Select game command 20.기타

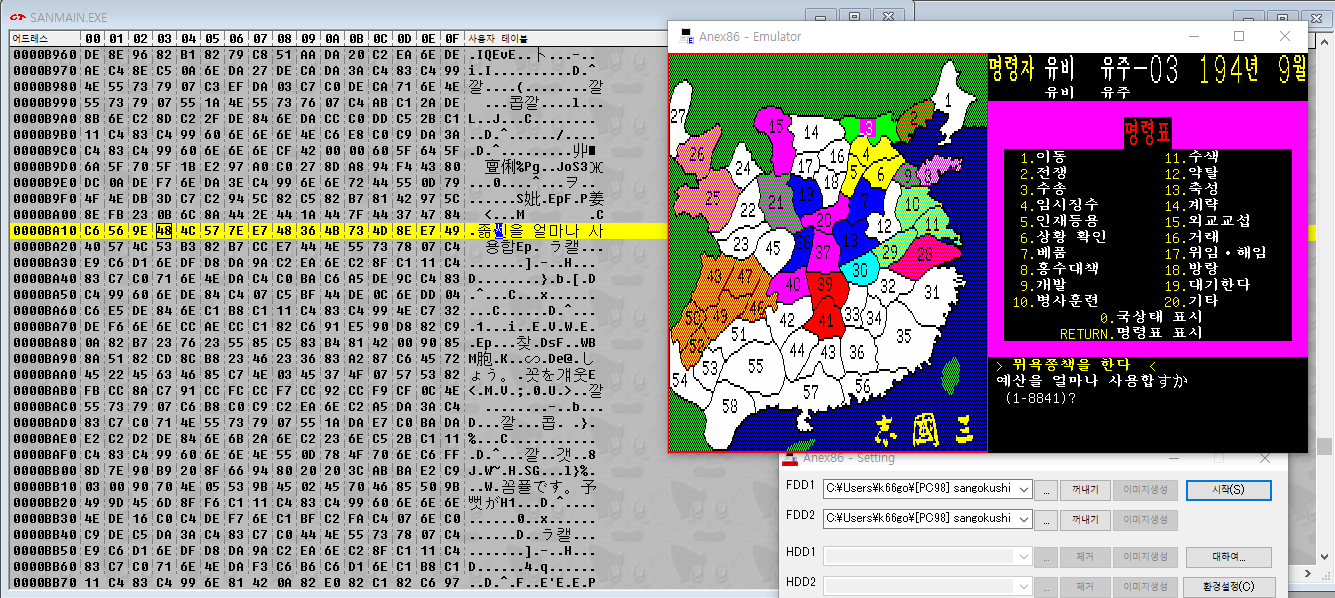click(x=1191, y=301)
